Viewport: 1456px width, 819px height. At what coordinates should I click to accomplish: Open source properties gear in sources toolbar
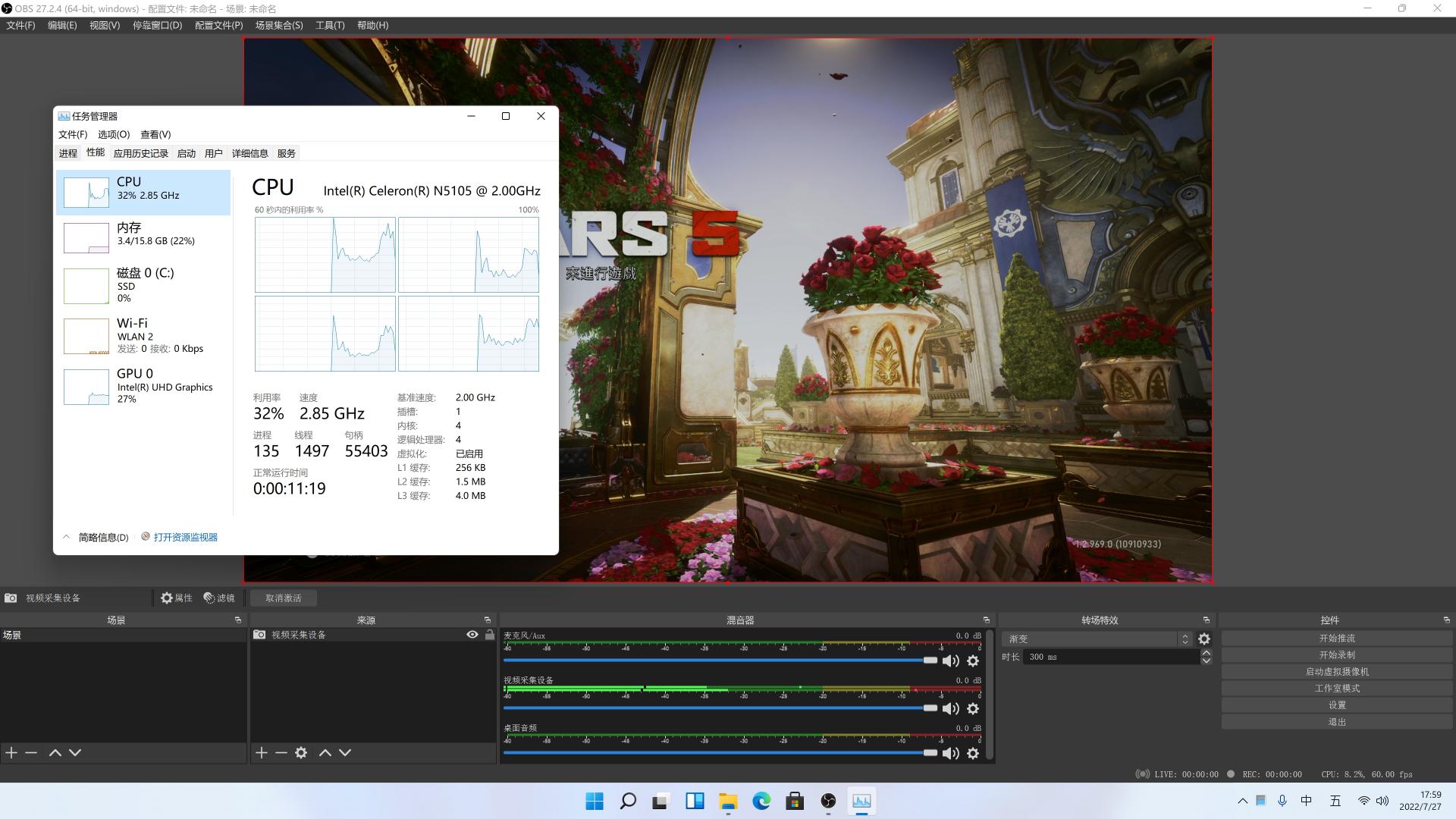coord(301,752)
